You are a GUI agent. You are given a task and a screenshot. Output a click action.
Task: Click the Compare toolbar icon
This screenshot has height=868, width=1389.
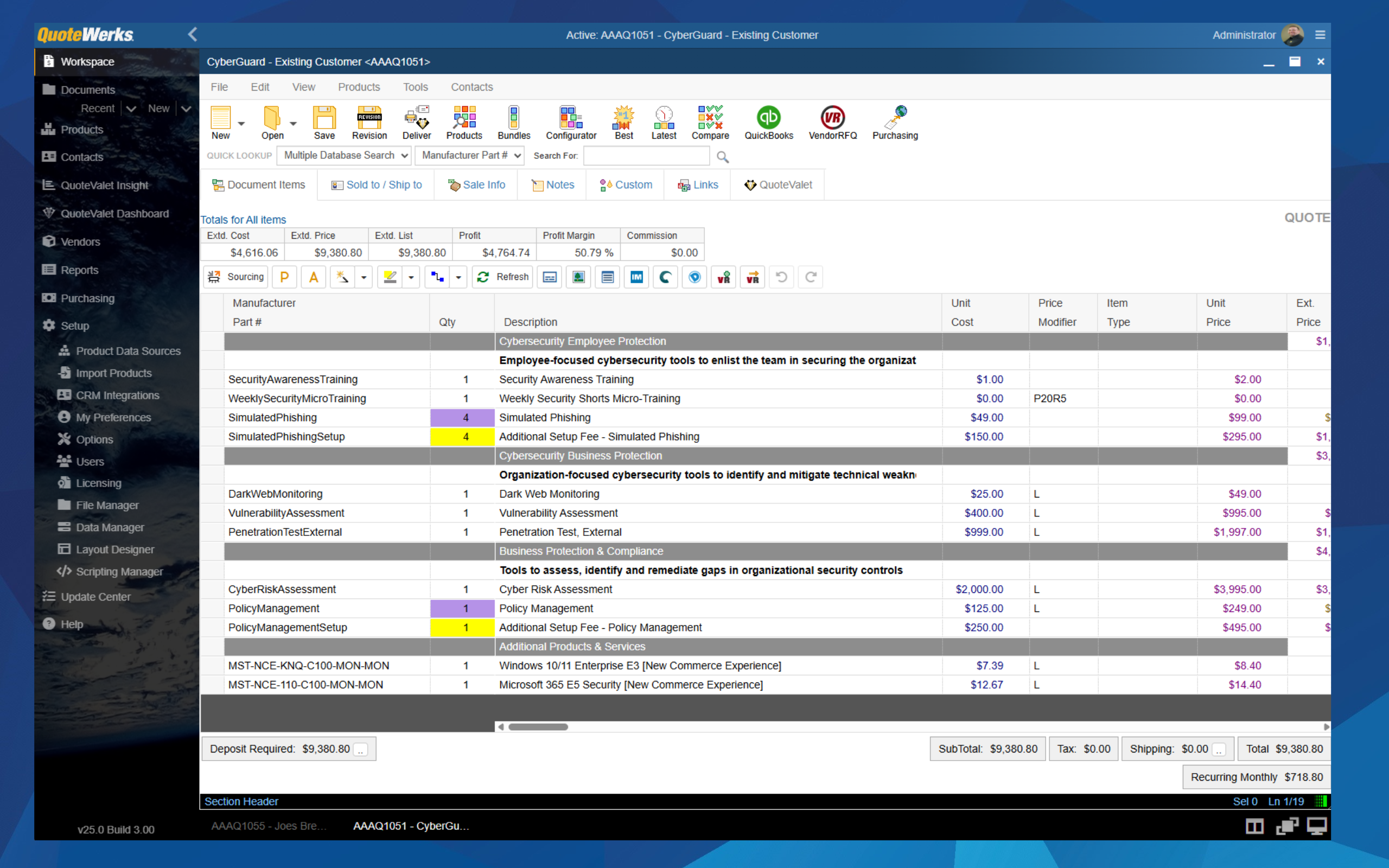pyautogui.click(x=711, y=122)
